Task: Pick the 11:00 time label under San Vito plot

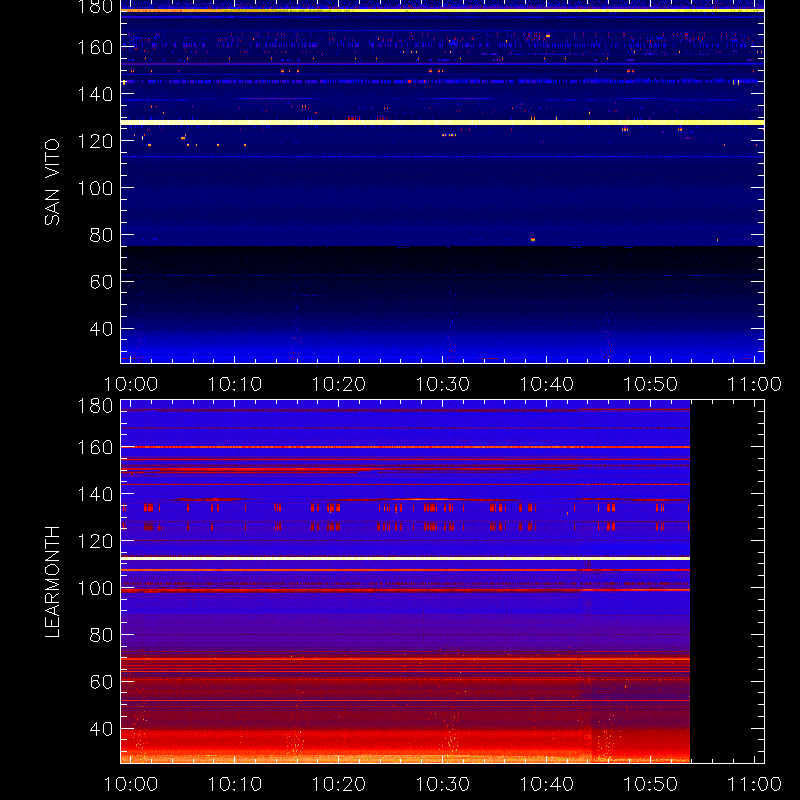Action: 755,384
